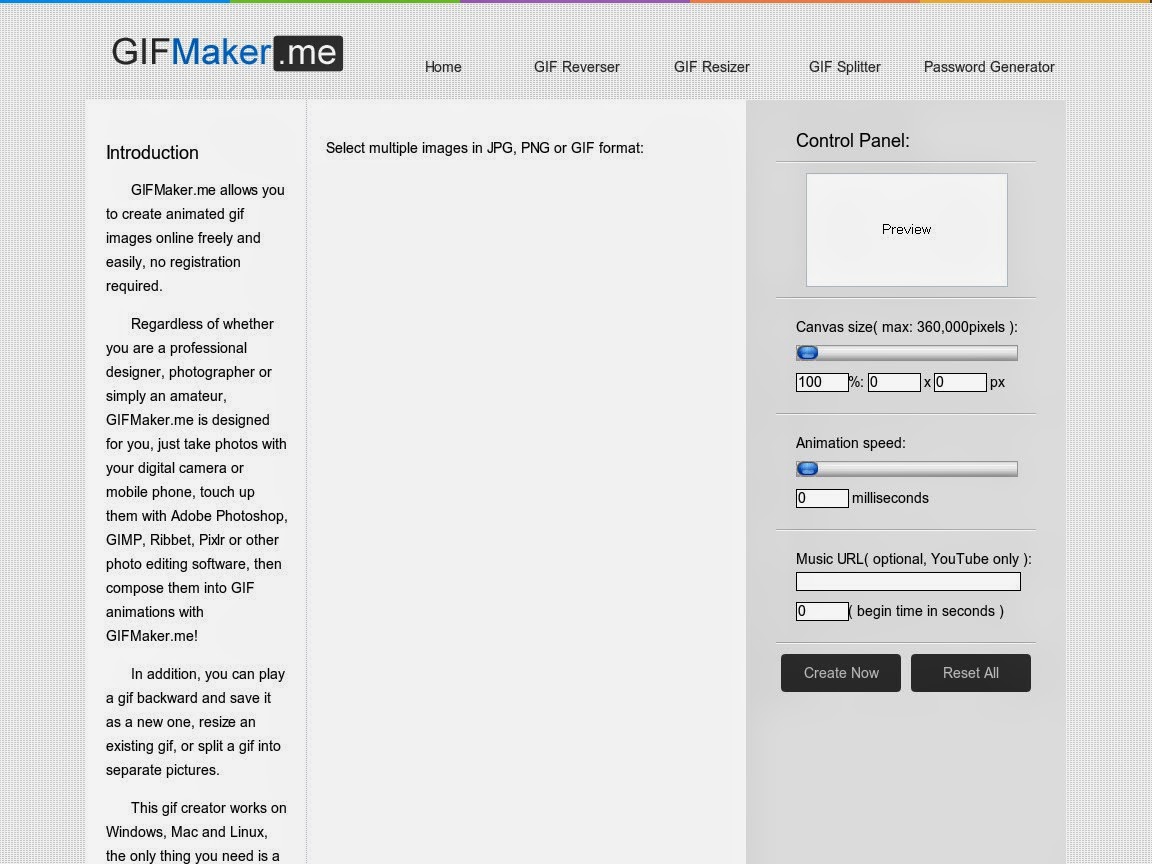Screen dimensions: 1152x864
Task: Click on the Animation speed slider track
Action: pyautogui.click(x=907, y=469)
